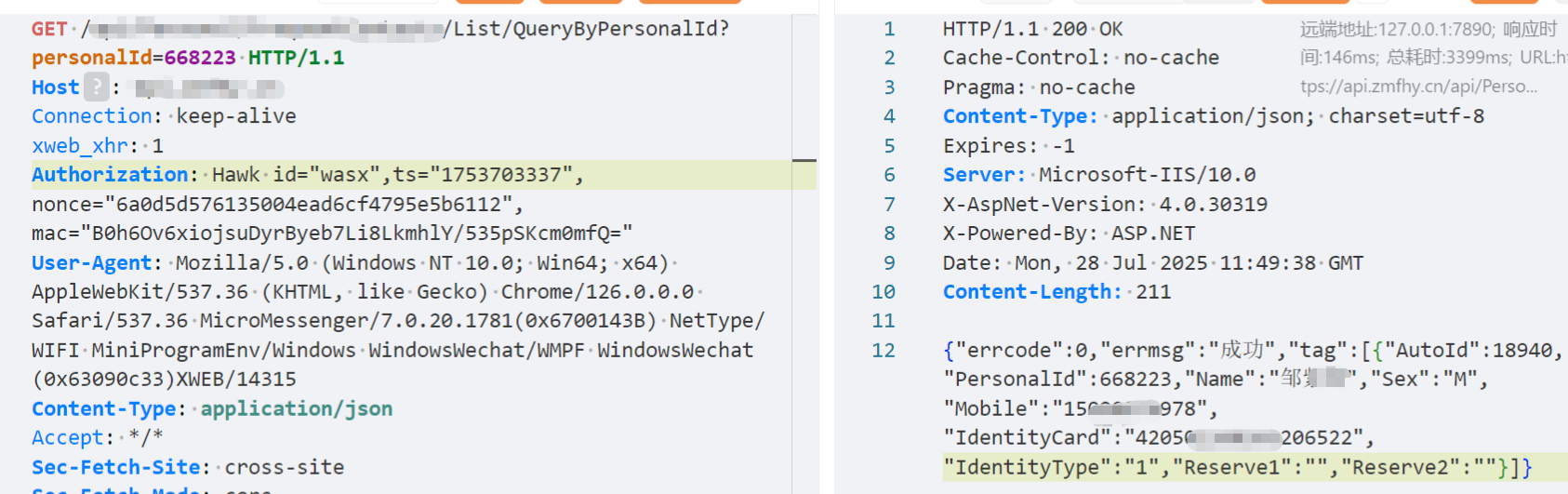This screenshot has width=1568, height=494.
Task: Click the Content-Length: 211 header
Action: tap(1057, 292)
